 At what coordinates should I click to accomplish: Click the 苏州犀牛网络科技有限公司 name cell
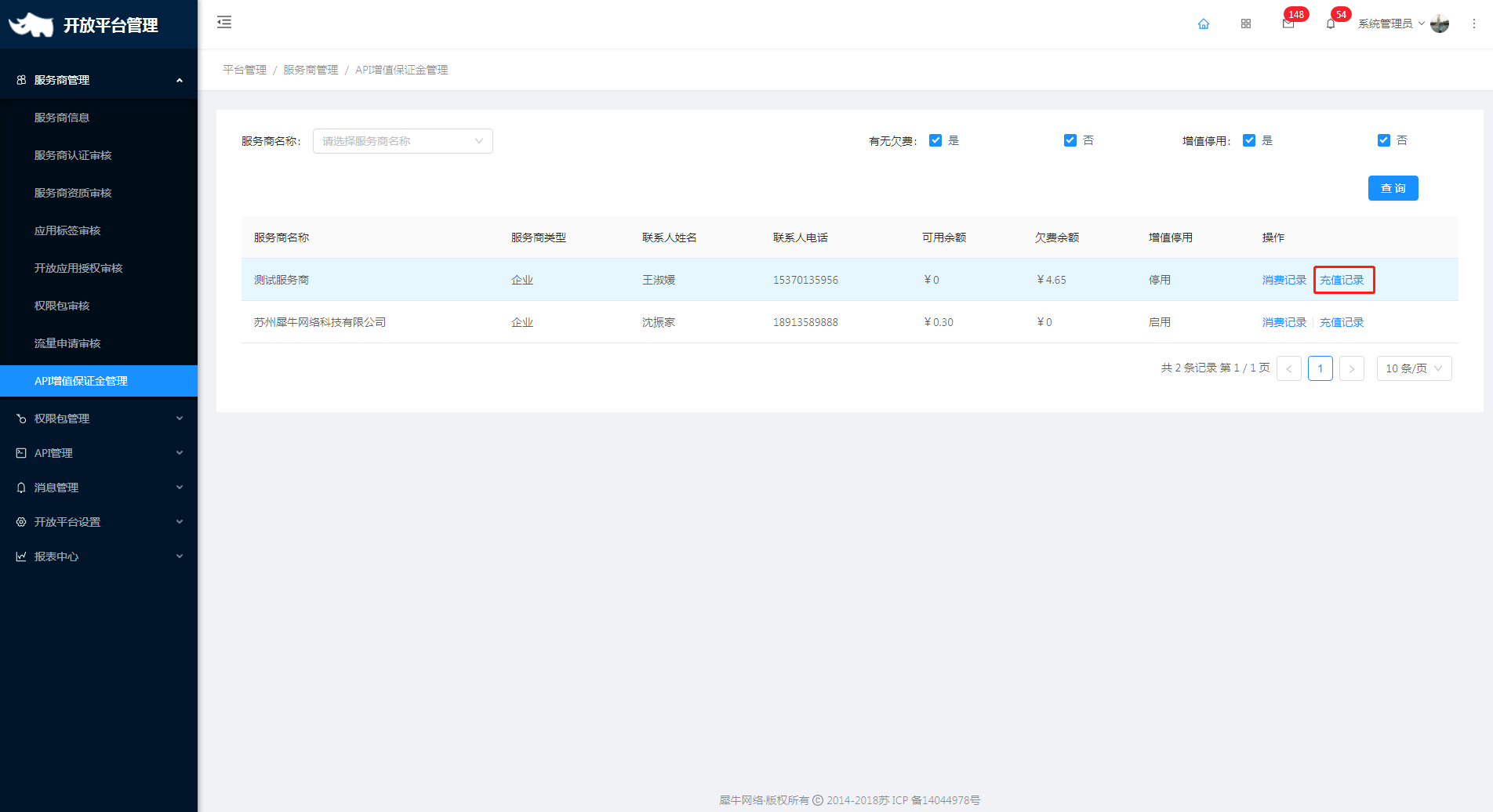coord(320,322)
